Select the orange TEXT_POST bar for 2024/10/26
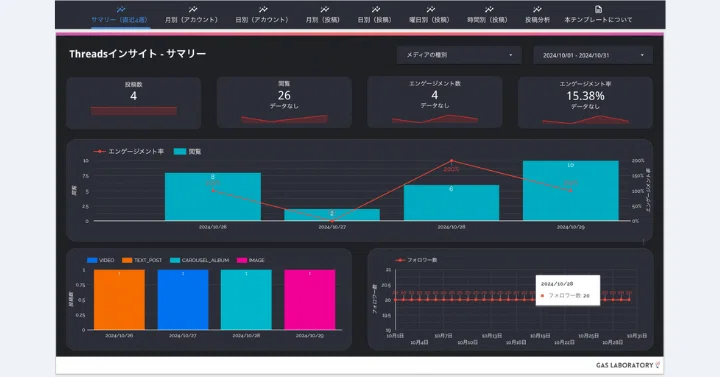Image resolution: width=720 pixels, height=377 pixels. (x=119, y=300)
